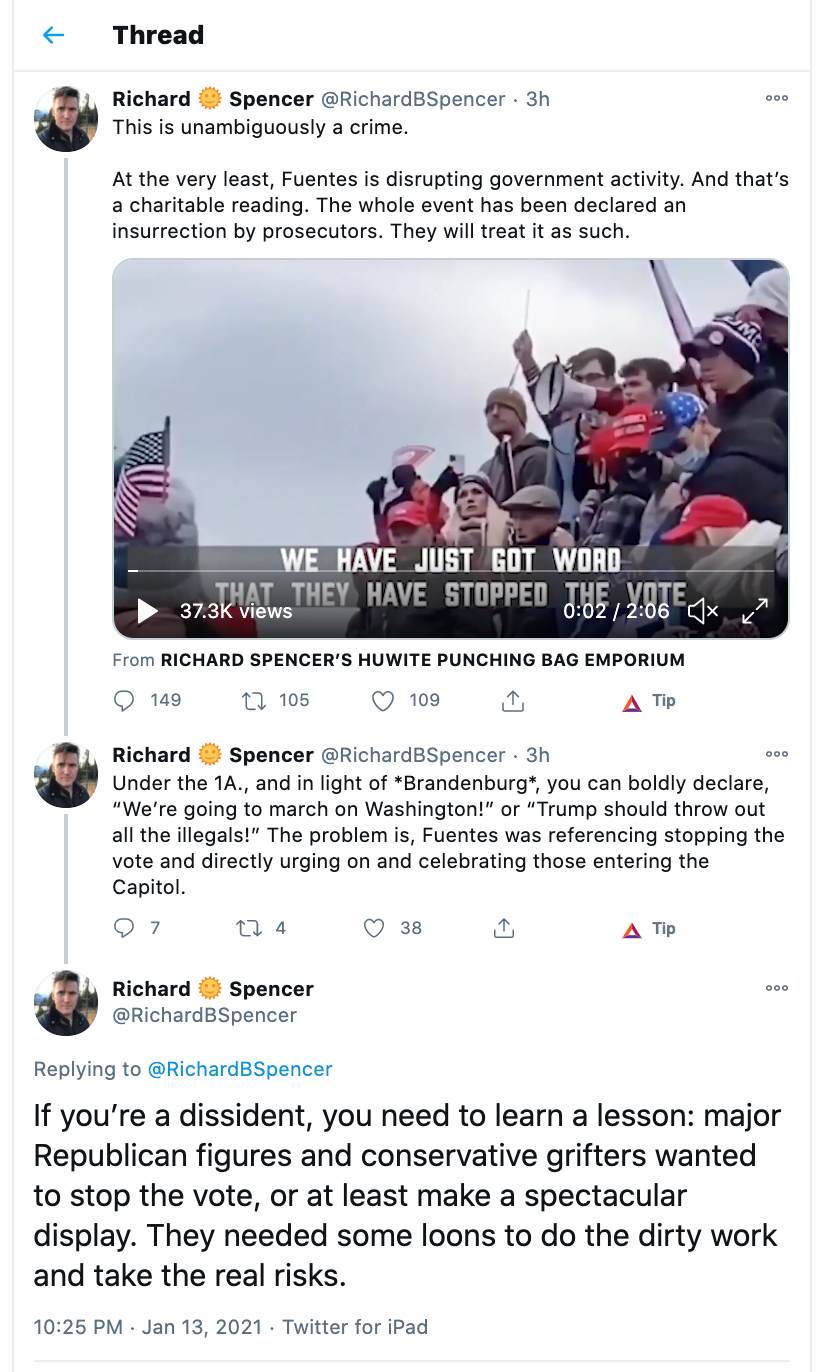
Task: Play the embedded video
Action: tap(147, 610)
